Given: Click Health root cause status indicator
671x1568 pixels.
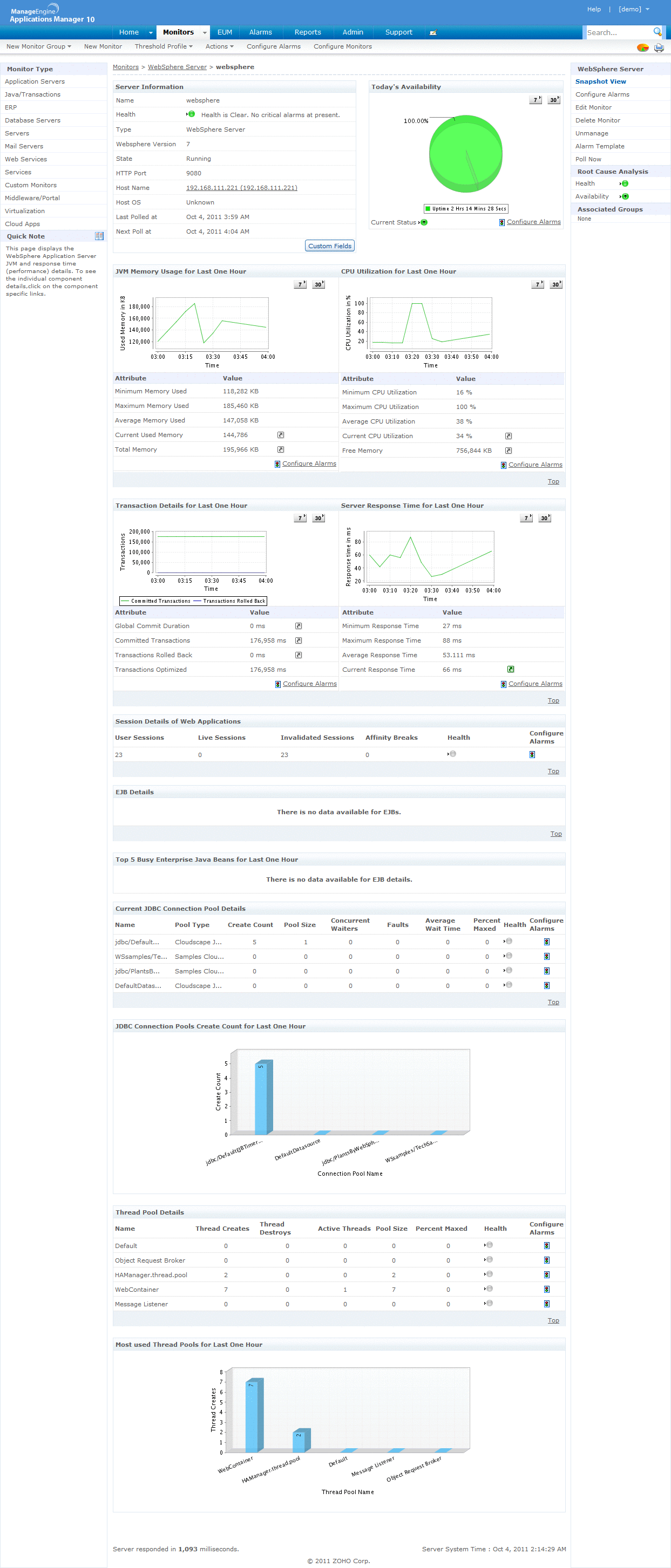Looking at the screenshot, I should coord(624,183).
